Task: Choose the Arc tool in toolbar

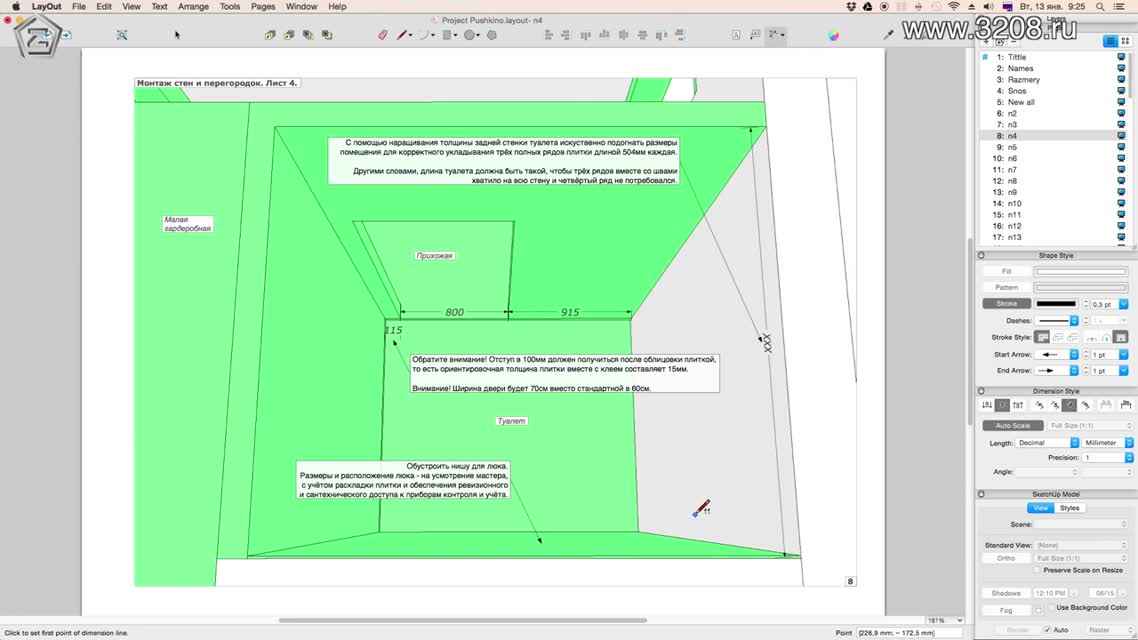Action: tap(423, 35)
